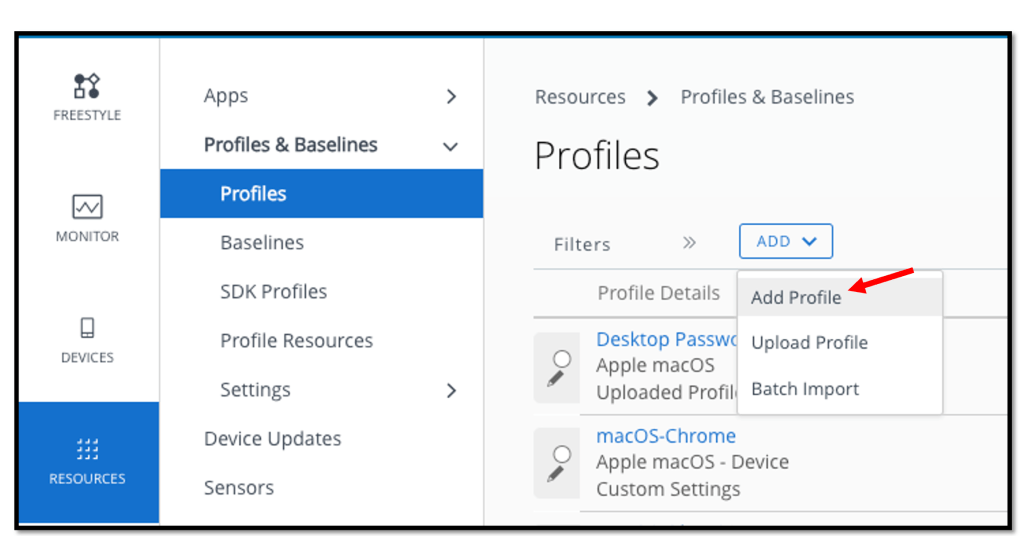Collapse the Profiles & Baselines section

click(451, 146)
